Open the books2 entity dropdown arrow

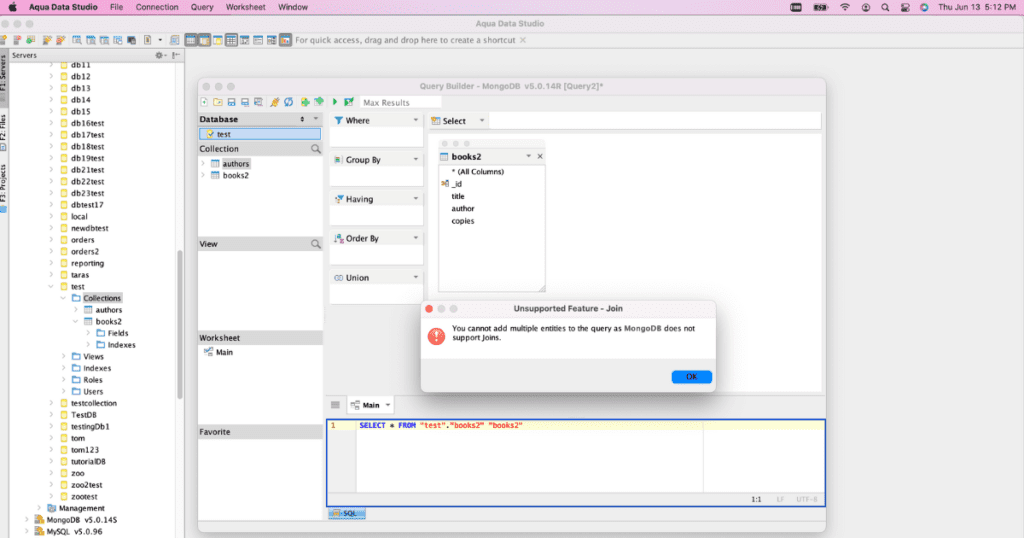click(528, 157)
